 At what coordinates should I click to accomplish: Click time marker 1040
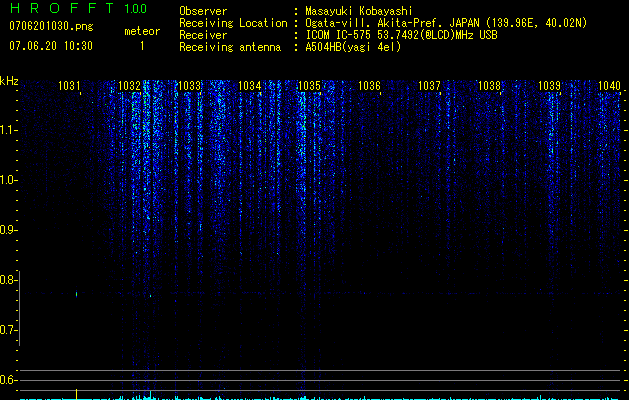click(x=609, y=86)
